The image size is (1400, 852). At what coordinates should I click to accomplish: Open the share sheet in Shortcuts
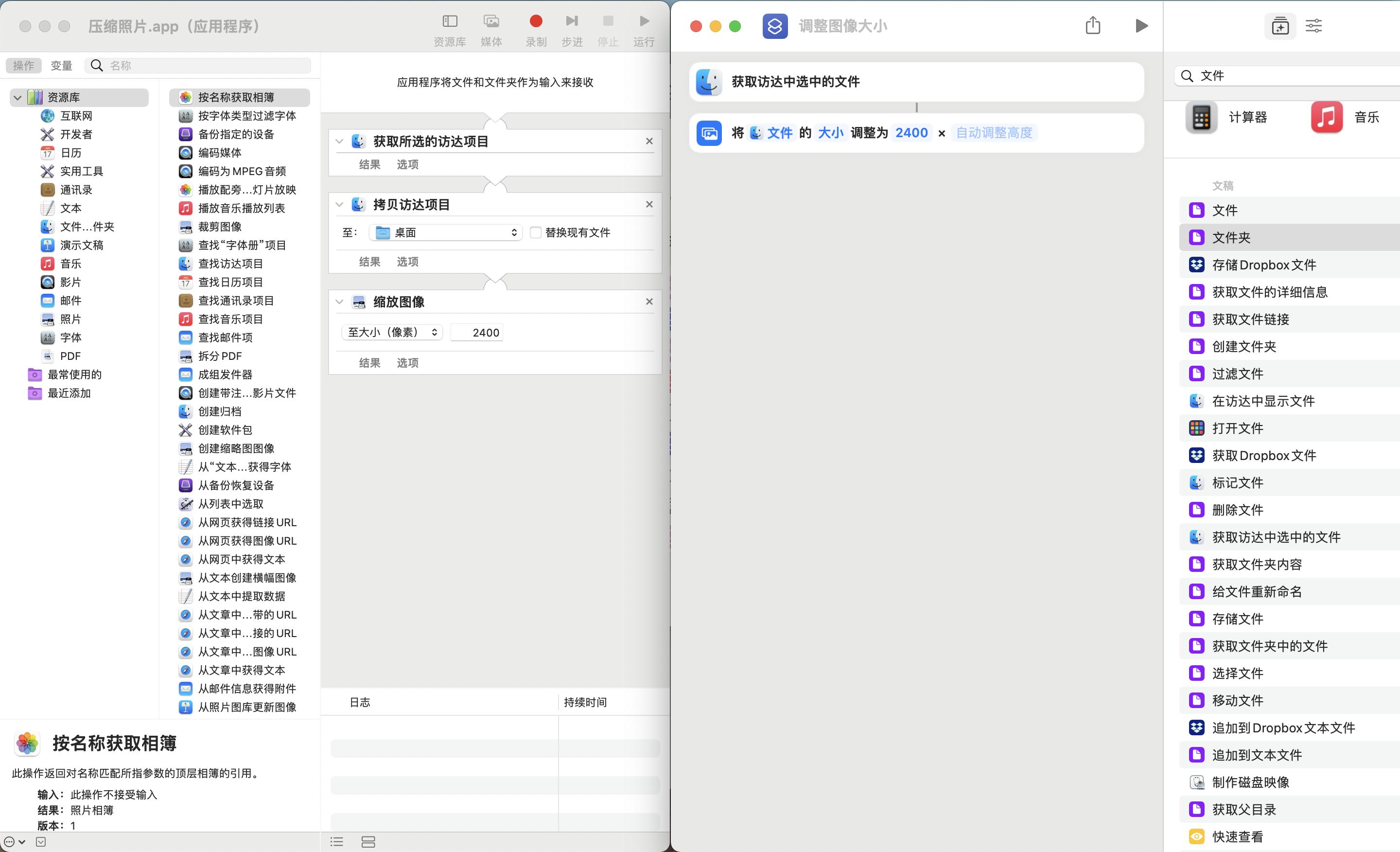click(x=1093, y=26)
